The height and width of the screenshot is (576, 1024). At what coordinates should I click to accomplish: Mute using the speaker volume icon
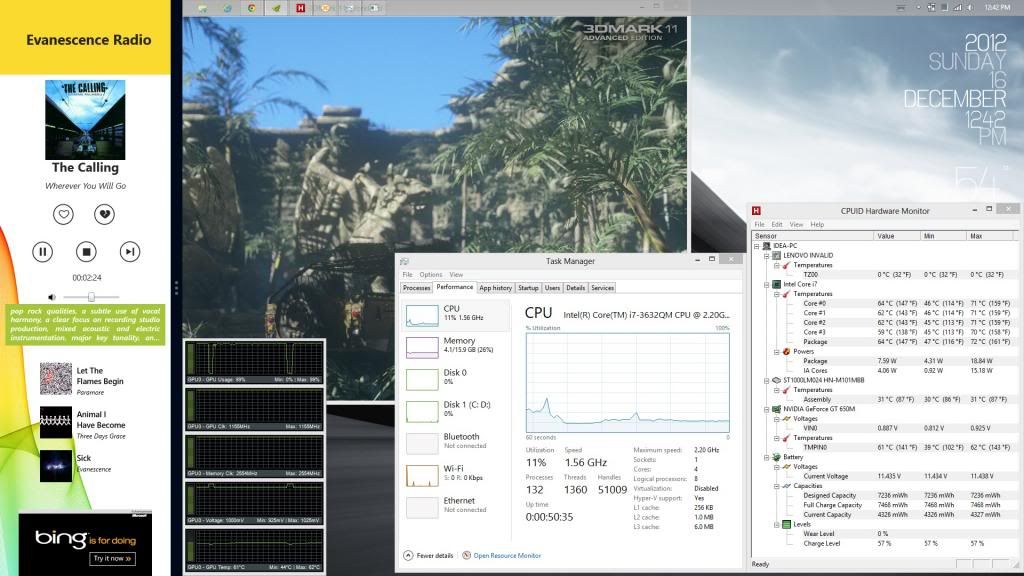point(52,297)
